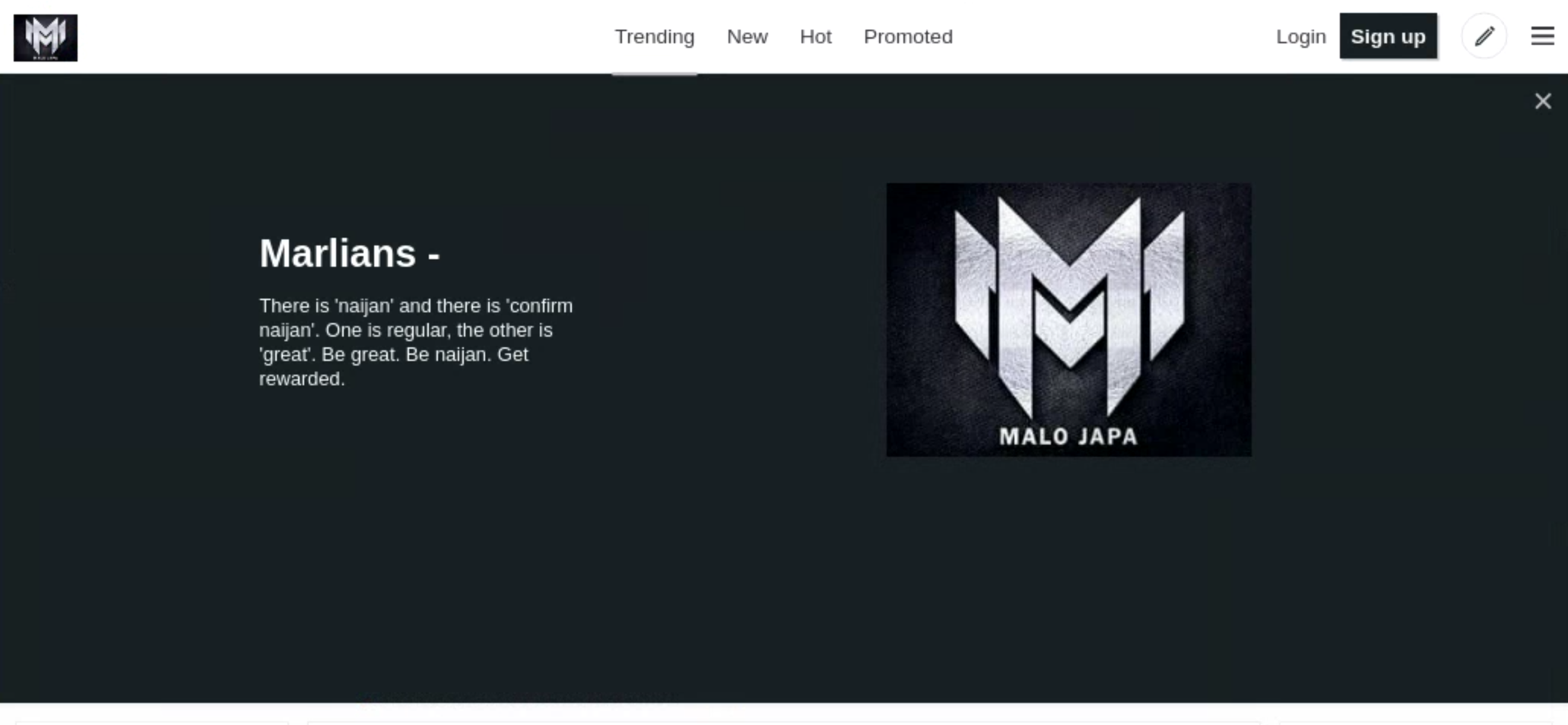
Task: Switch to the New posts tab
Action: (747, 36)
